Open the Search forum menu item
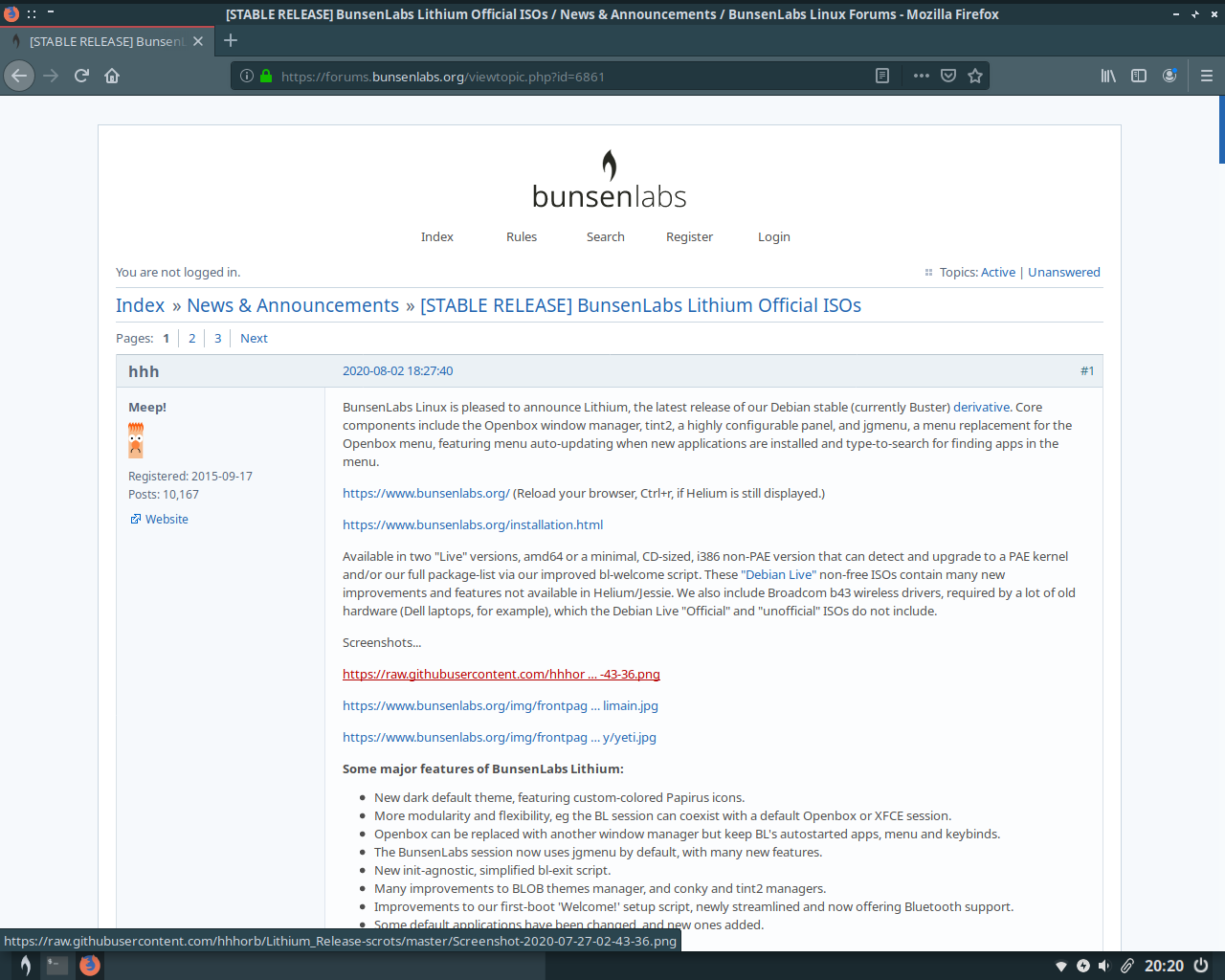The image size is (1225, 980). coord(606,236)
